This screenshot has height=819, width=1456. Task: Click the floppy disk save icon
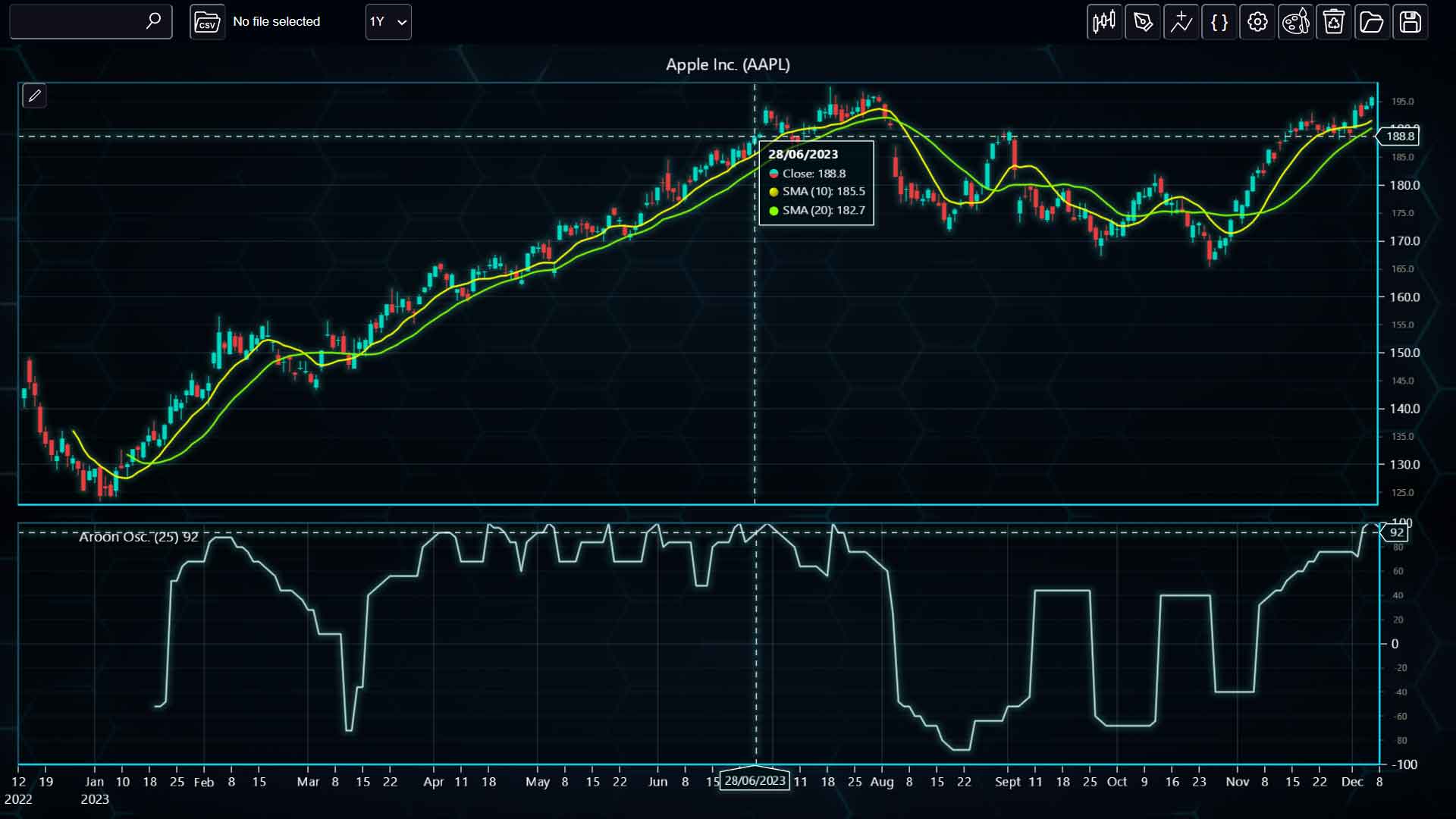pos(1410,22)
